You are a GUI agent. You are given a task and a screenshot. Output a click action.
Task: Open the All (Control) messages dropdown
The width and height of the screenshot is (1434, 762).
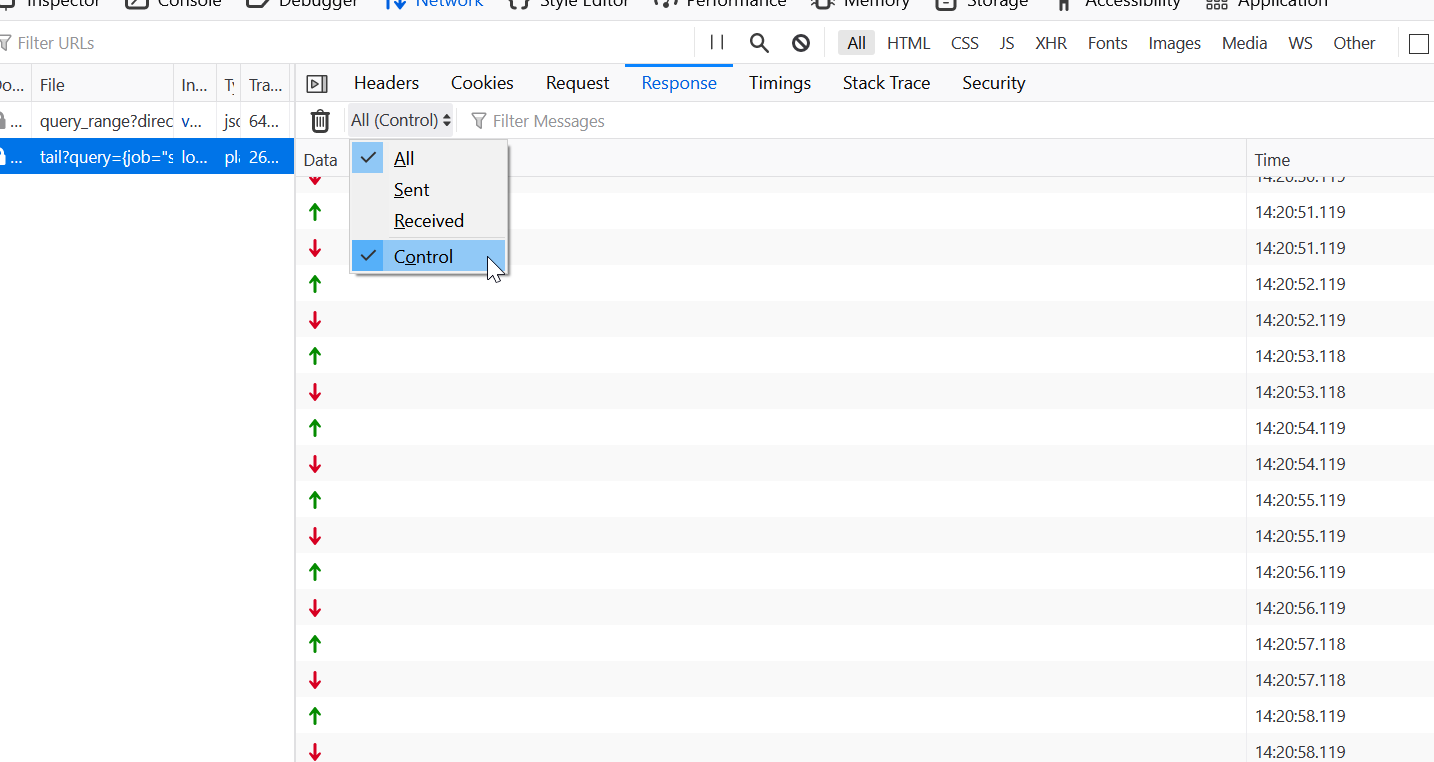pyautogui.click(x=399, y=119)
